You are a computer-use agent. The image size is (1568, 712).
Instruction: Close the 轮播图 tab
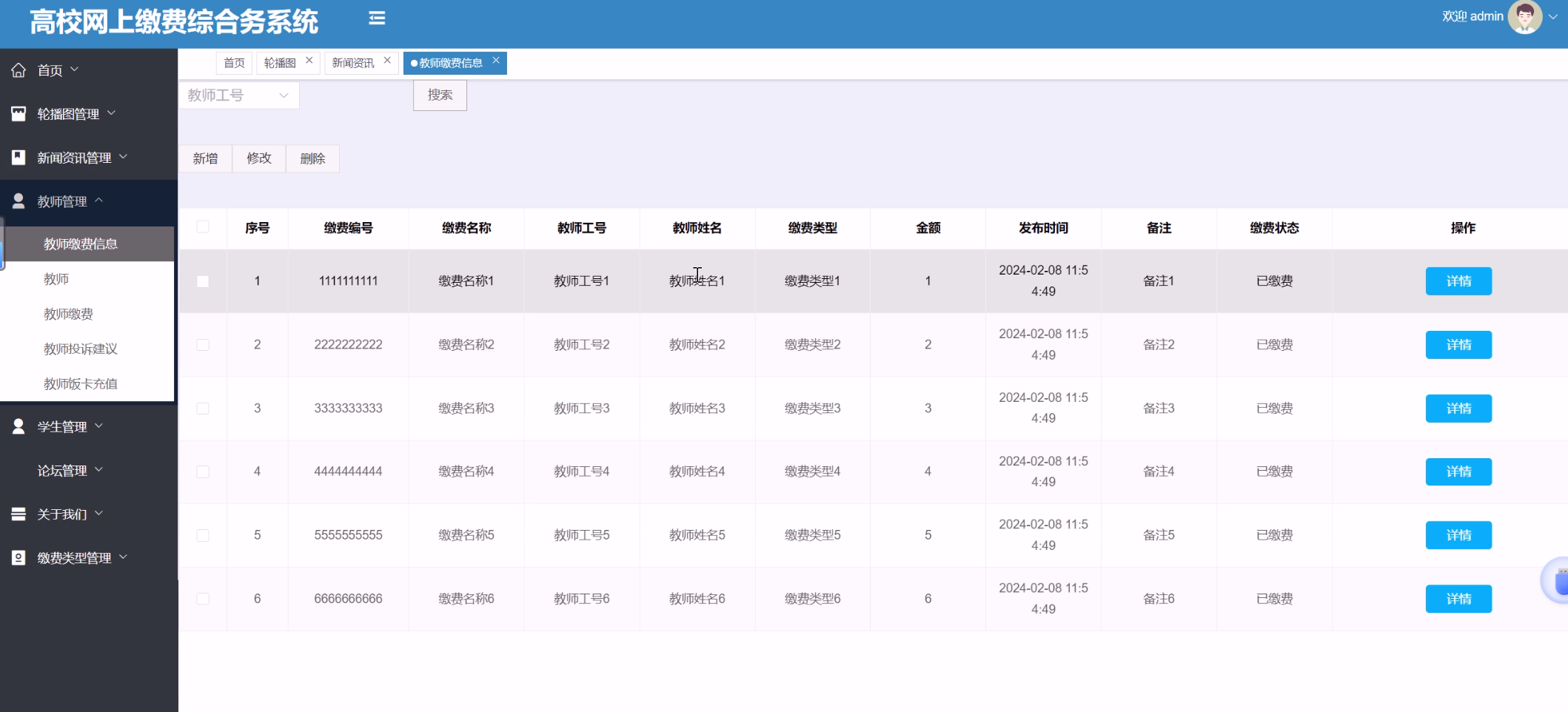(309, 60)
